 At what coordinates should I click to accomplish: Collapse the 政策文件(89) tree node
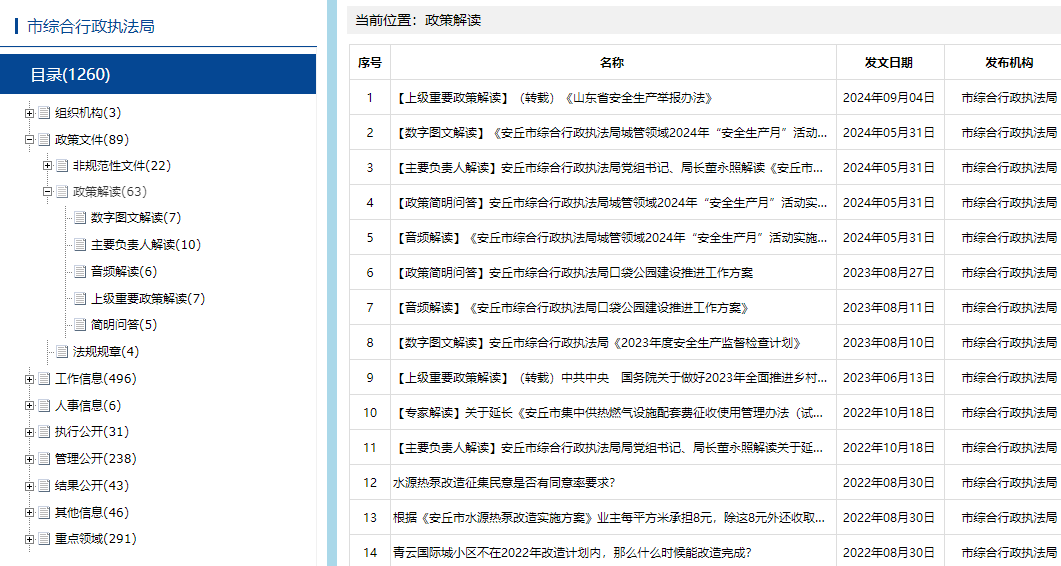(29, 140)
